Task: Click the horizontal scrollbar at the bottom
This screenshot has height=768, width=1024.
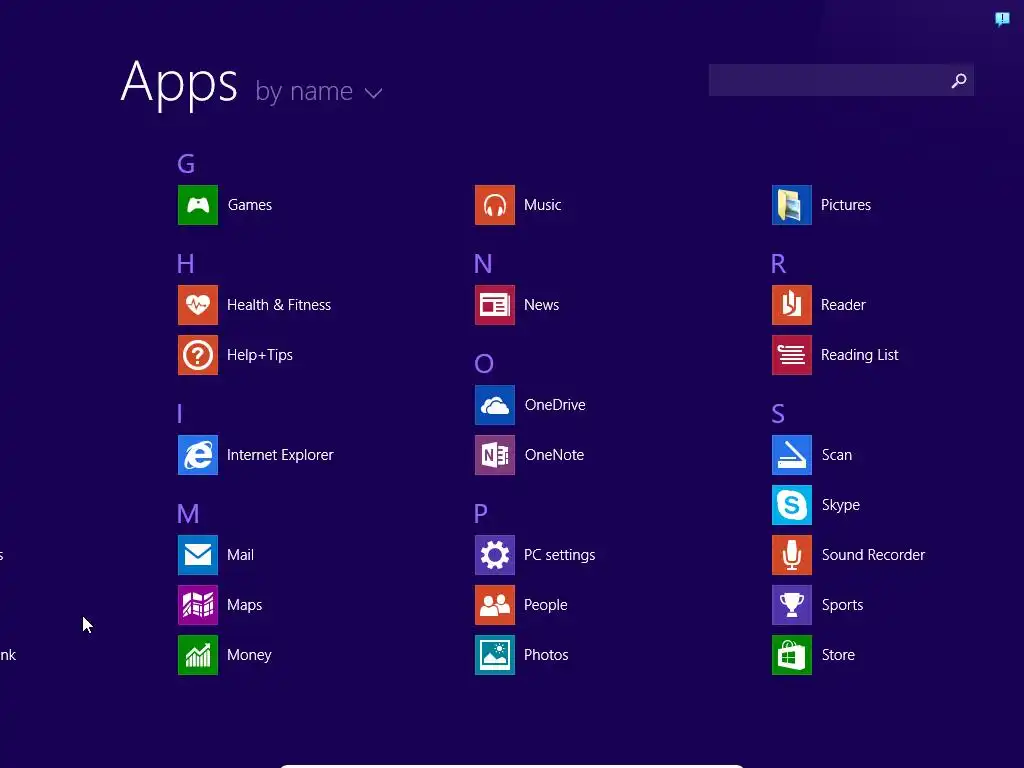Action: click(512, 765)
